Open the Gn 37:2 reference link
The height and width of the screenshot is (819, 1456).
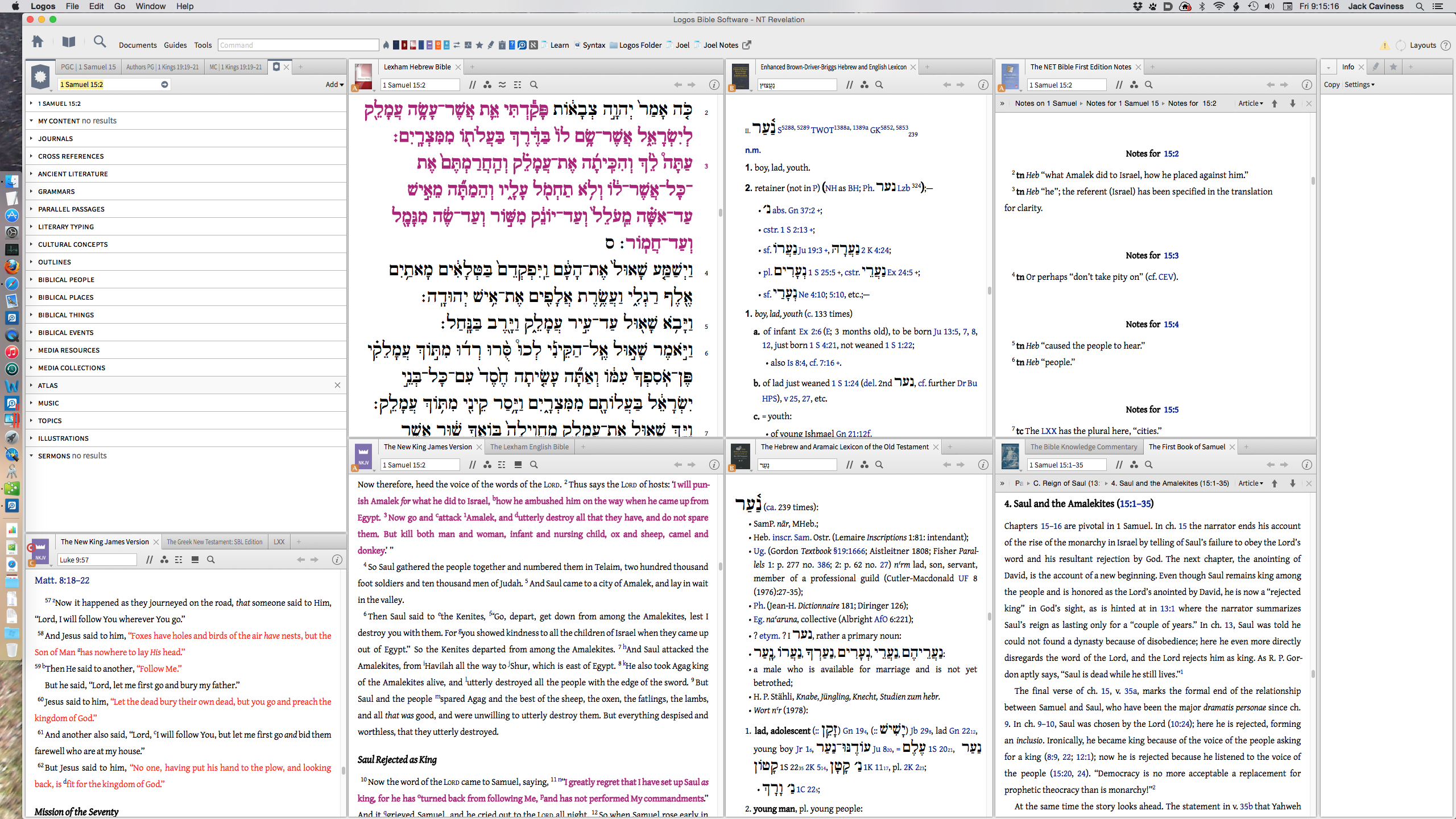point(801,210)
